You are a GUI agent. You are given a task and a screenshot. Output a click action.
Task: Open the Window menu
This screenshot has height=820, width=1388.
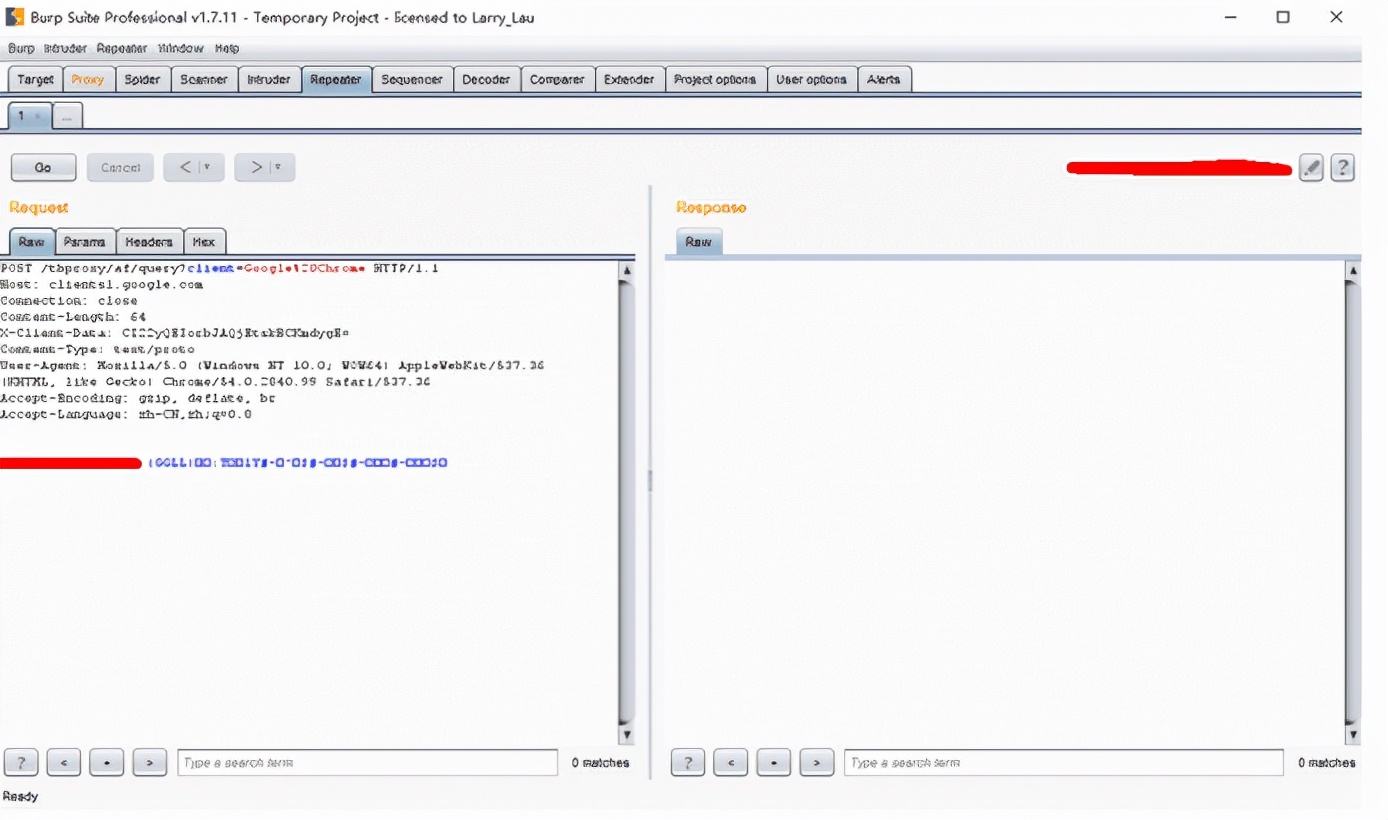click(x=181, y=48)
